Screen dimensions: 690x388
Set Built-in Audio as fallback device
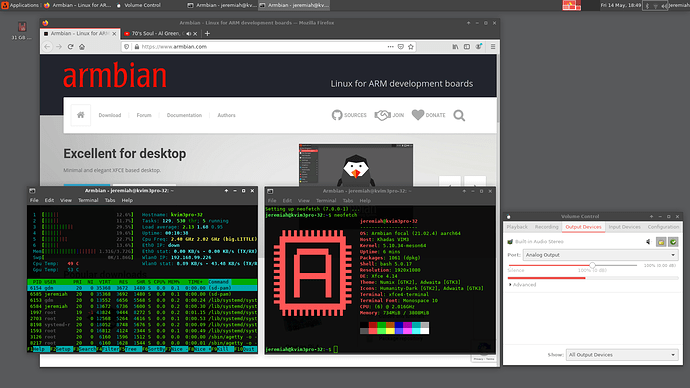tap(673, 242)
